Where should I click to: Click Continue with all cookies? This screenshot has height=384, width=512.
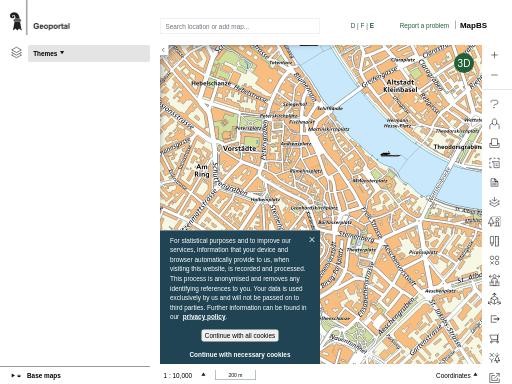(240, 335)
